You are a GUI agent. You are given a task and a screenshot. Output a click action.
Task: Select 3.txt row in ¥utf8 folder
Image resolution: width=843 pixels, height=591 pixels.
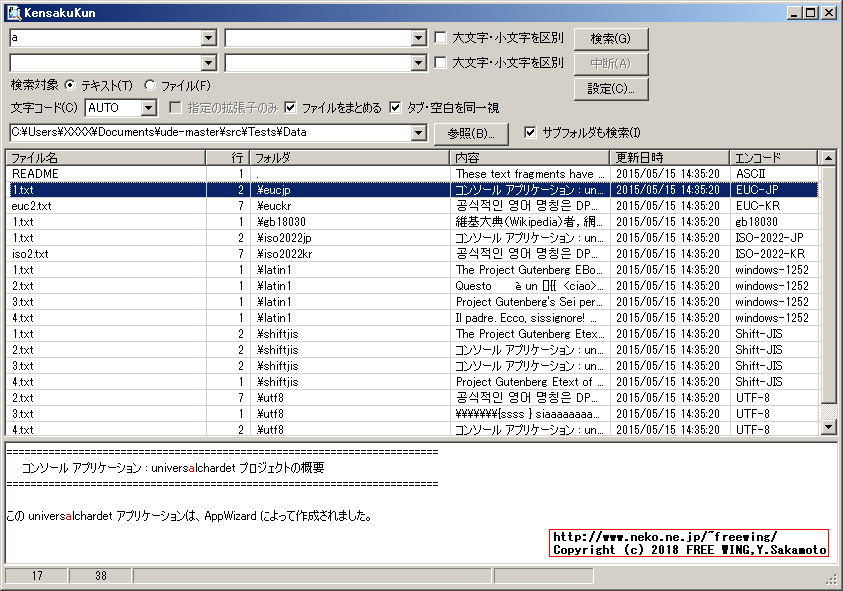click(412, 414)
